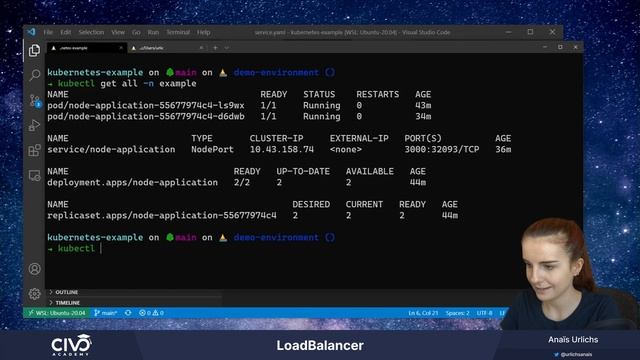This screenshot has height=360, width=640.
Task: Click the <none> external IP value
Action: point(346,149)
